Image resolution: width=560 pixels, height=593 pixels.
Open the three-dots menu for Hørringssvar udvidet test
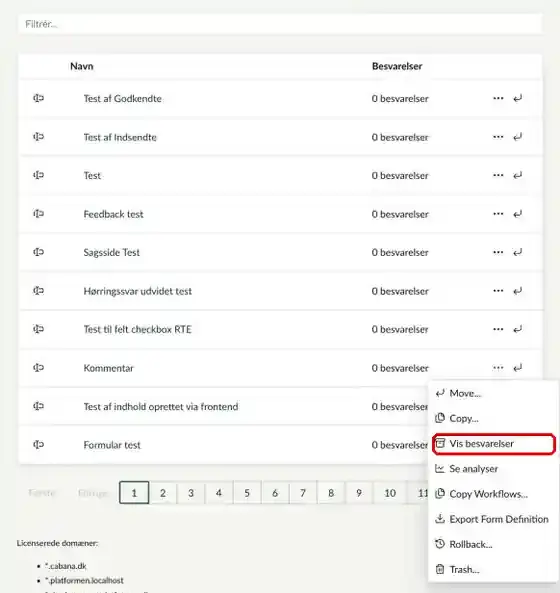click(x=498, y=290)
